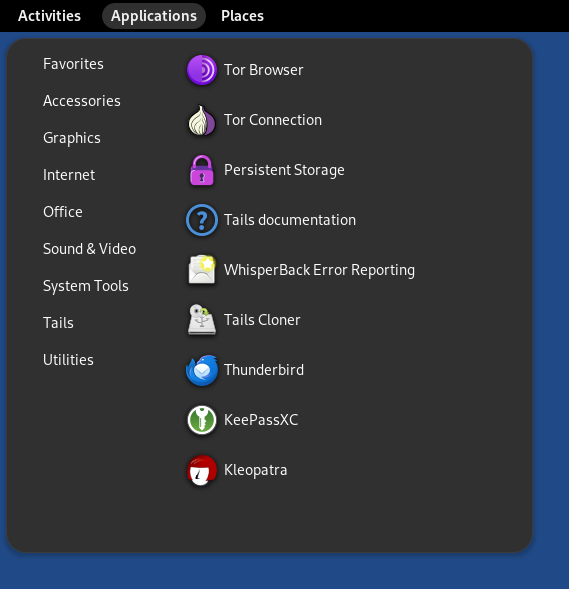Open the System Tools category
The height and width of the screenshot is (589, 569).
click(86, 286)
